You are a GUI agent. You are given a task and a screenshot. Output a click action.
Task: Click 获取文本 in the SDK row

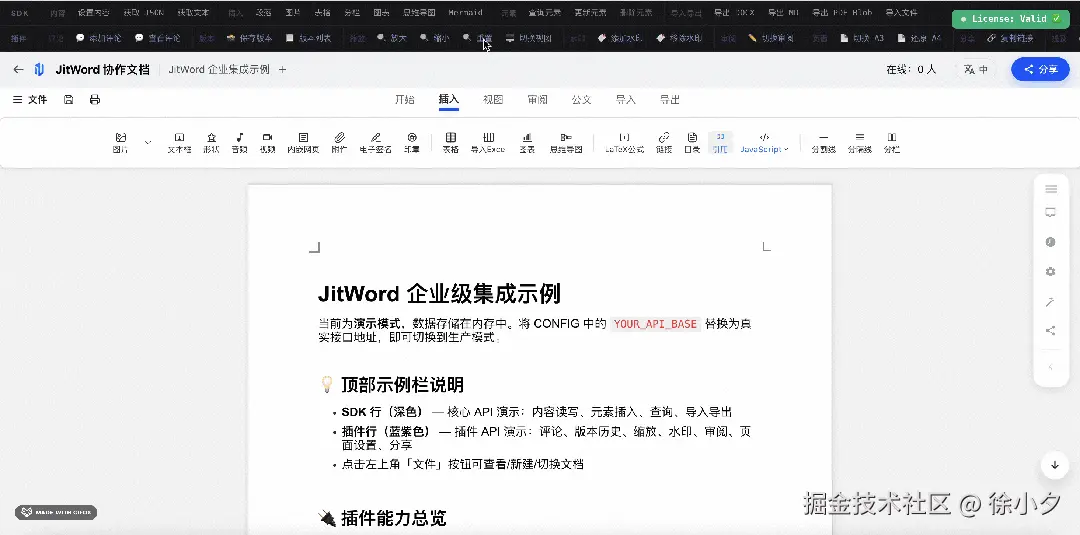pyautogui.click(x=193, y=12)
